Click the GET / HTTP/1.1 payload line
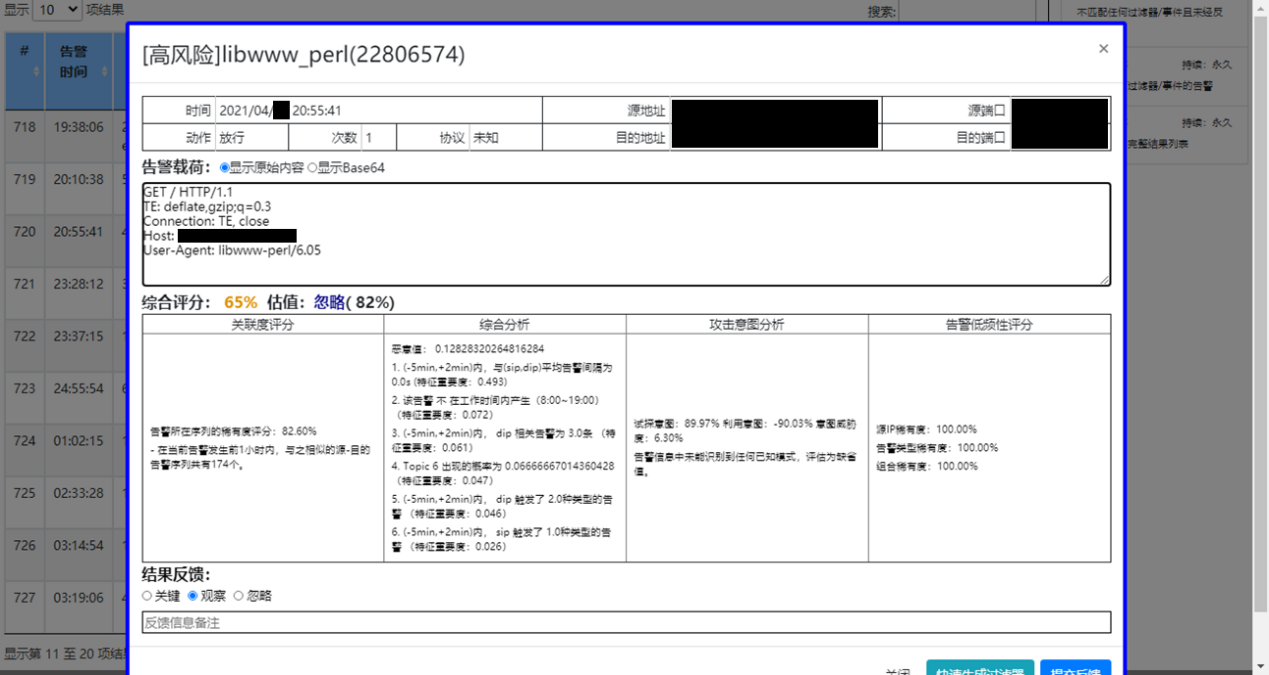 [188, 191]
